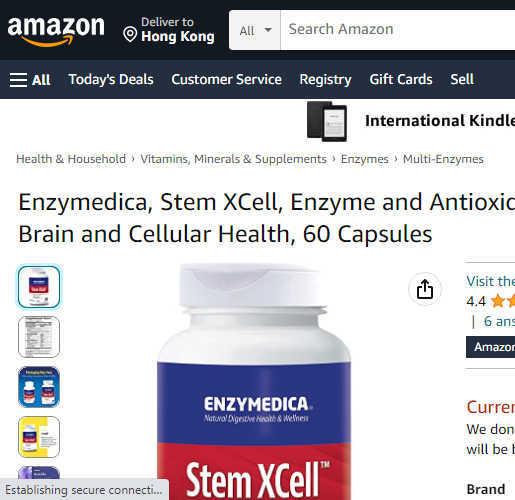
Task: Click the share icon button
Action: (x=425, y=289)
